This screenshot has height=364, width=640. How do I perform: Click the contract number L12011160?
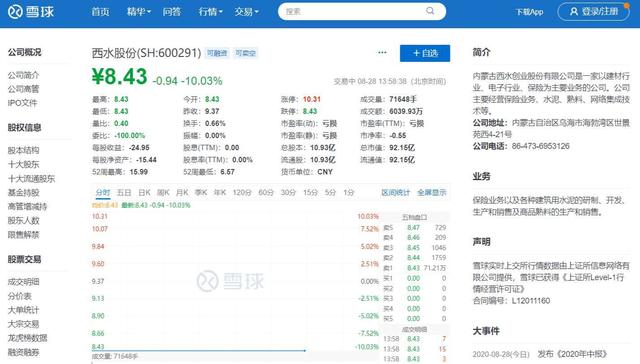point(531,301)
